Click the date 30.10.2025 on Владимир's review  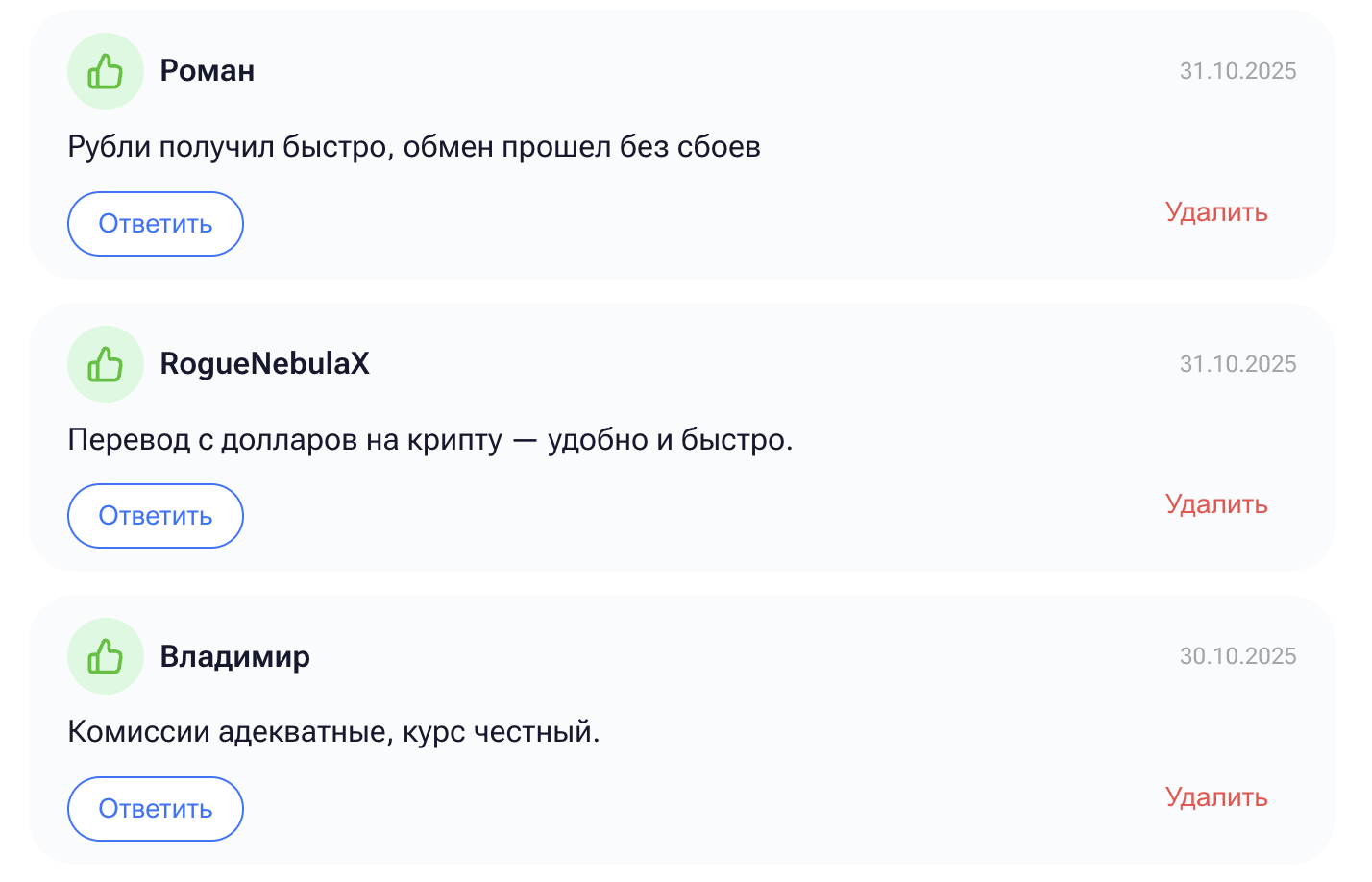pos(1237,655)
